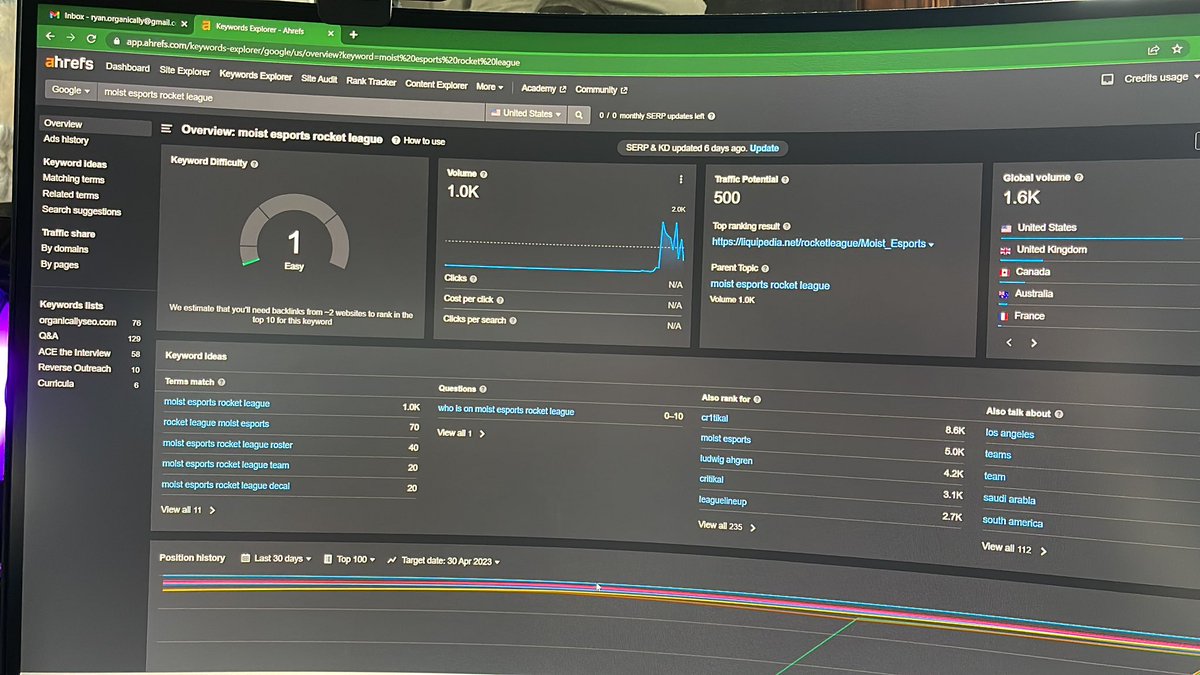Open the United States country dropdown
This screenshot has height=675, width=1200.
(x=526, y=114)
